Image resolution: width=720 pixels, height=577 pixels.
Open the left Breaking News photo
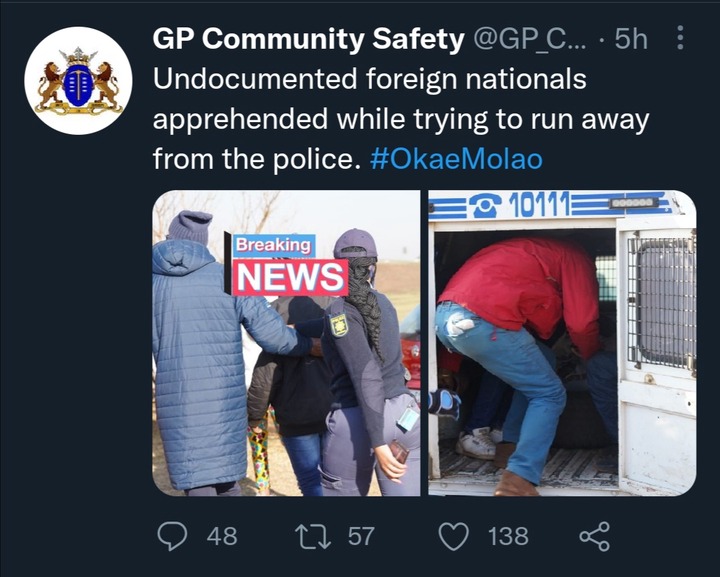(286, 343)
